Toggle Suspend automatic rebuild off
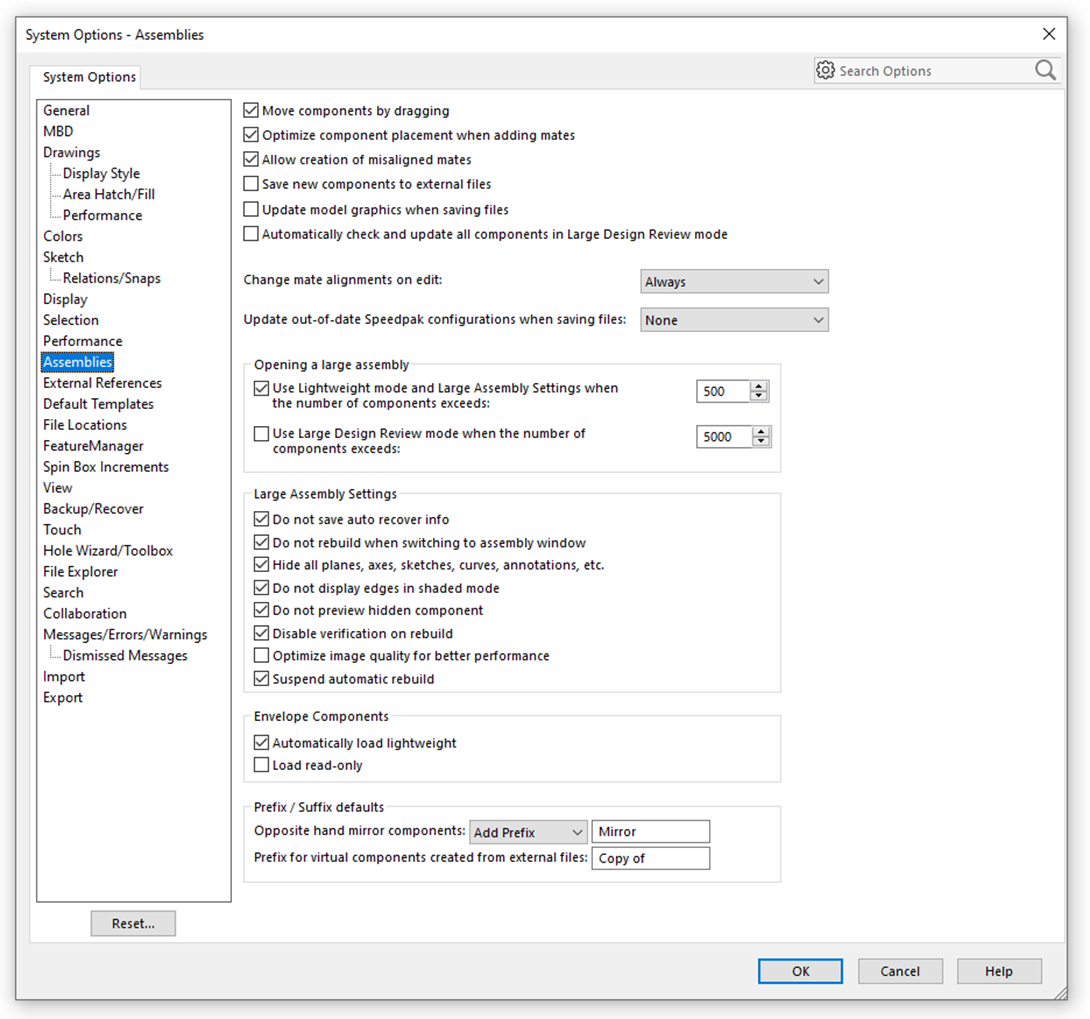Image resolution: width=1090 pixels, height=1019 pixels. coord(261,678)
